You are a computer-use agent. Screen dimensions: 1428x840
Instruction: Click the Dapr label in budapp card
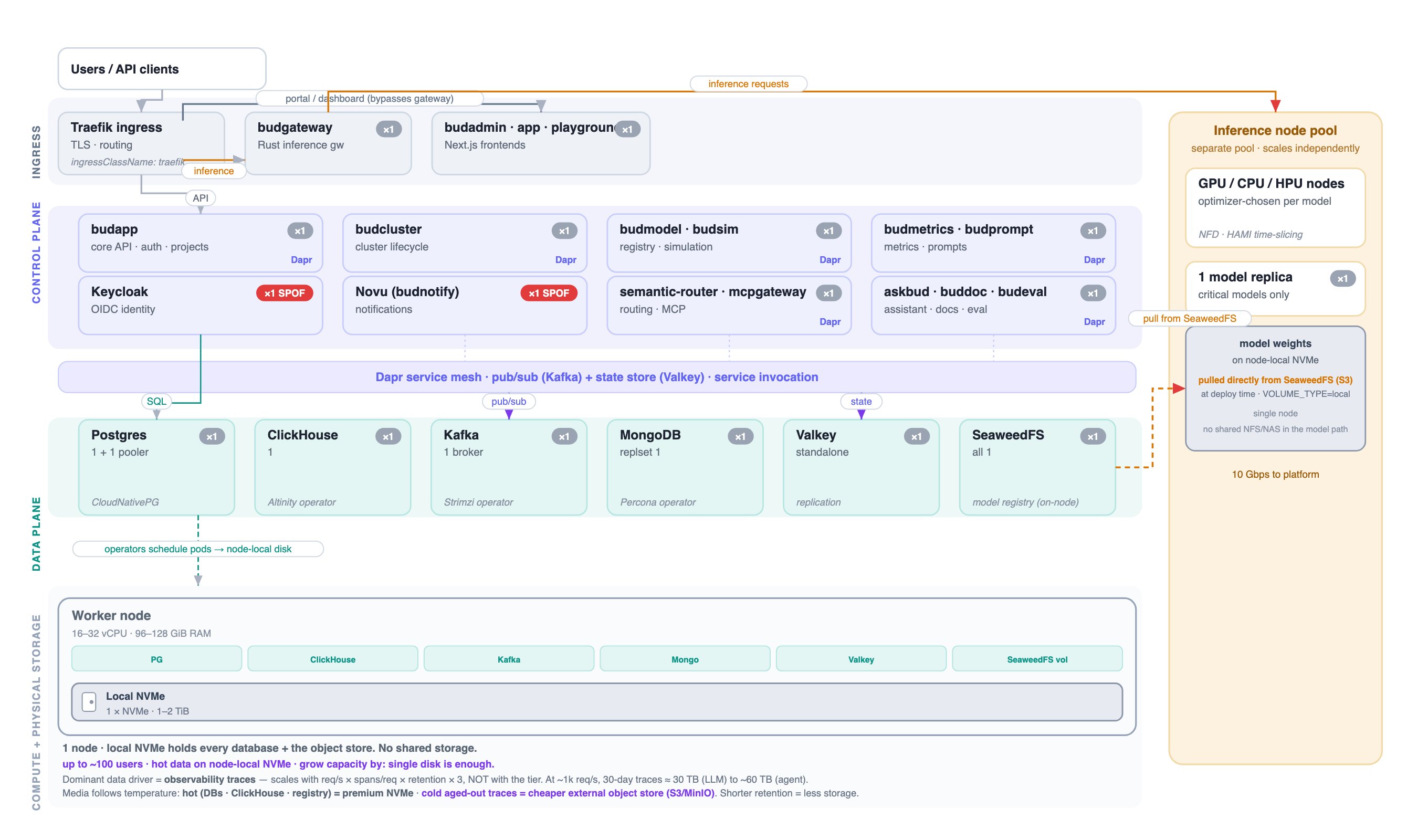point(301,259)
